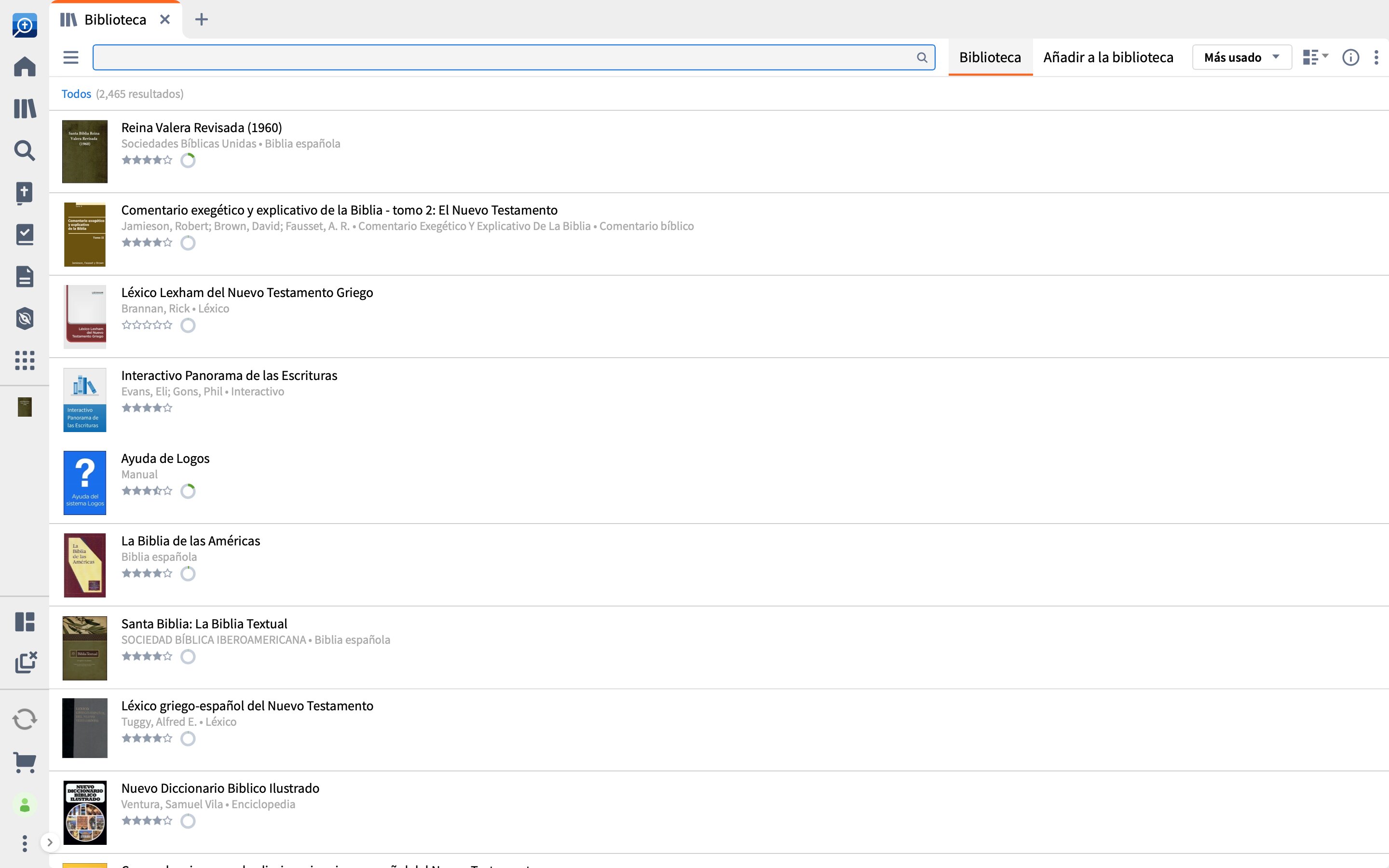Open the Layouts sidebar icon

pyautogui.click(x=25, y=622)
